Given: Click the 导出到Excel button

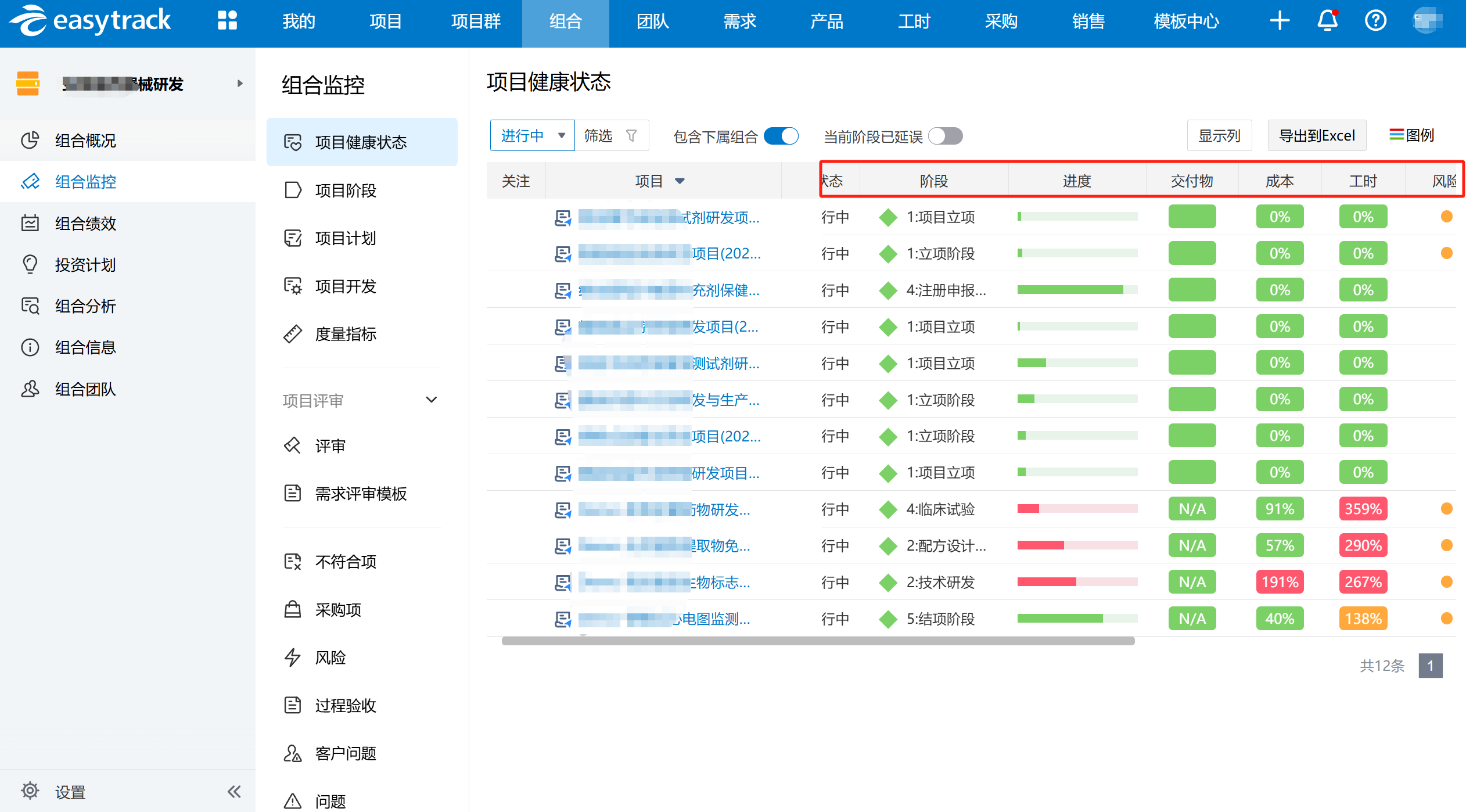Looking at the screenshot, I should pos(1317,136).
